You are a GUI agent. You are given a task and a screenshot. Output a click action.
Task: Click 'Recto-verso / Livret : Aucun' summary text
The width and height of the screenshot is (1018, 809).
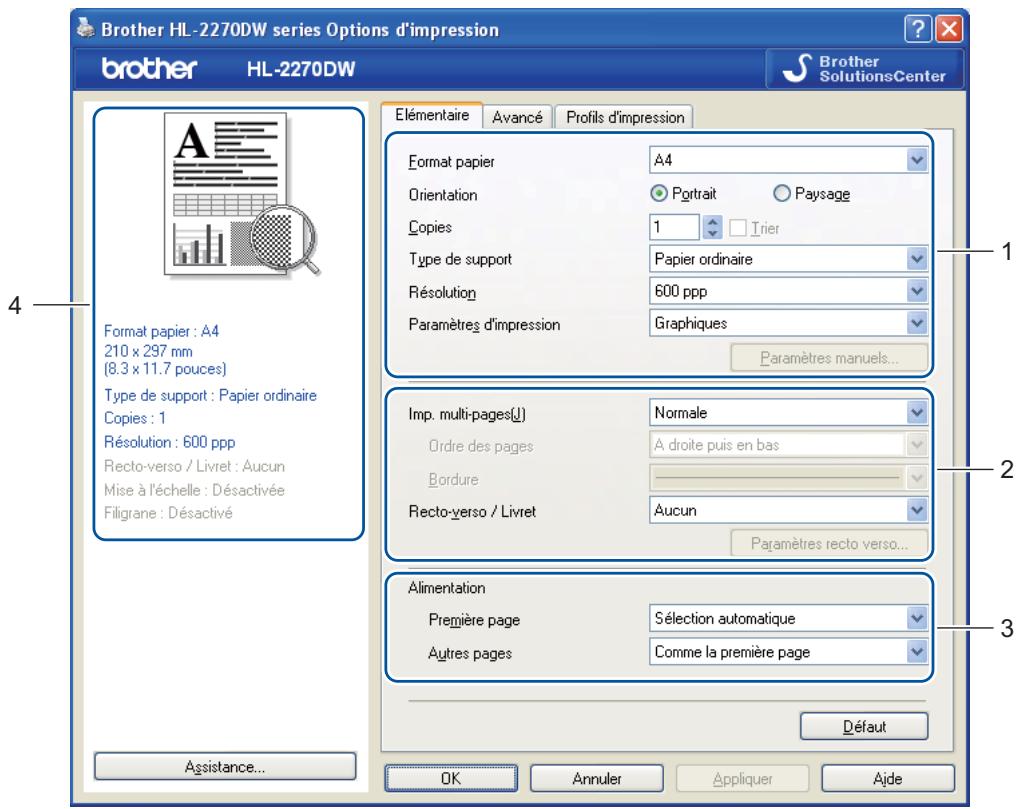194,466
